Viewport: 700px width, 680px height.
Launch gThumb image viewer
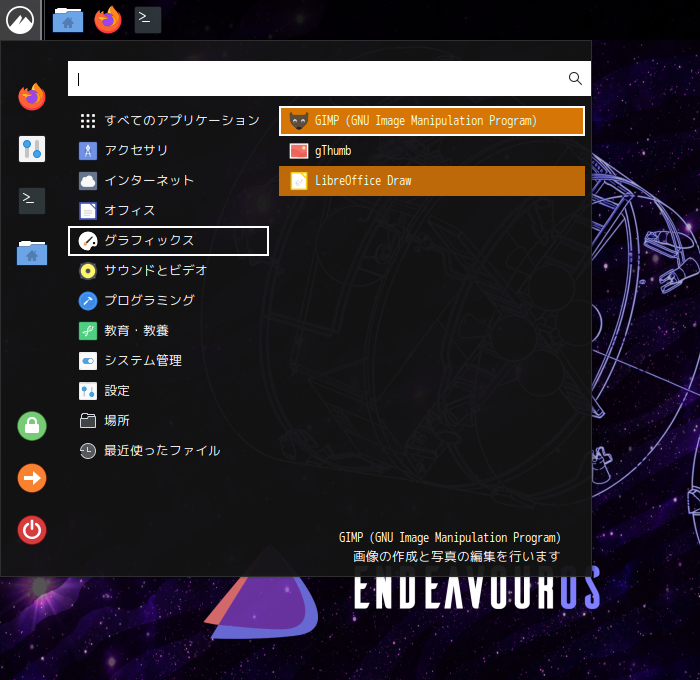[432, 151]
